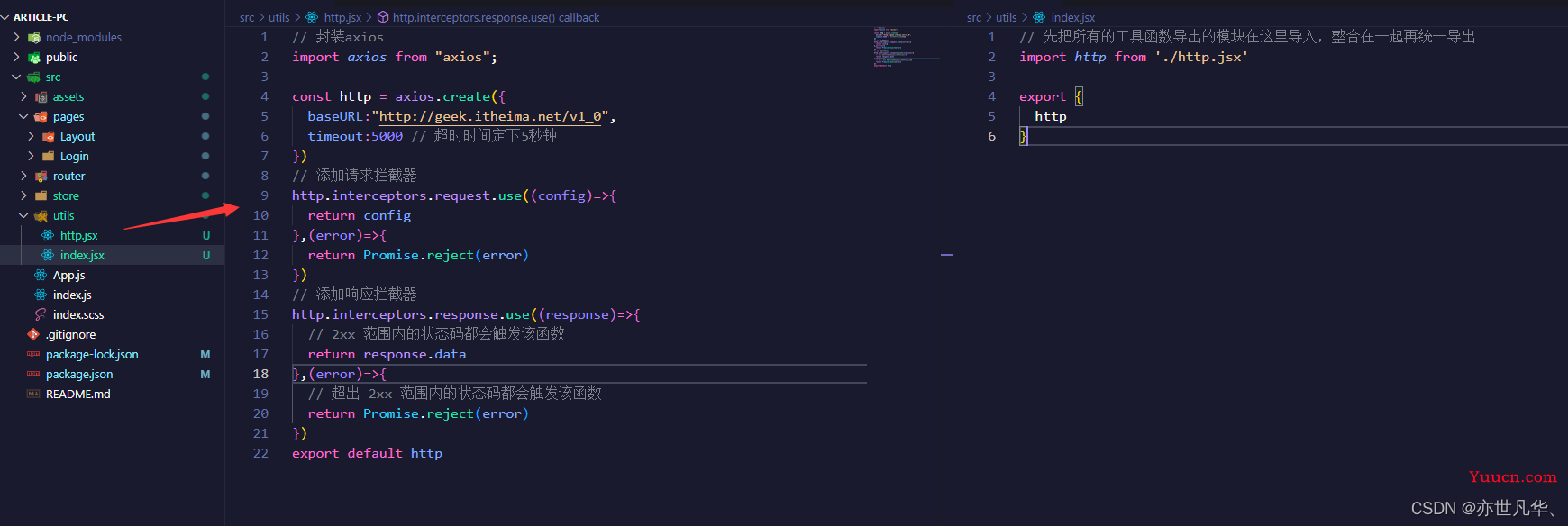This screenshot has width=1568, height=526.
Task: Click 'return response.data' on line 17
Action: pyautogui.click(x=387, y=354)
